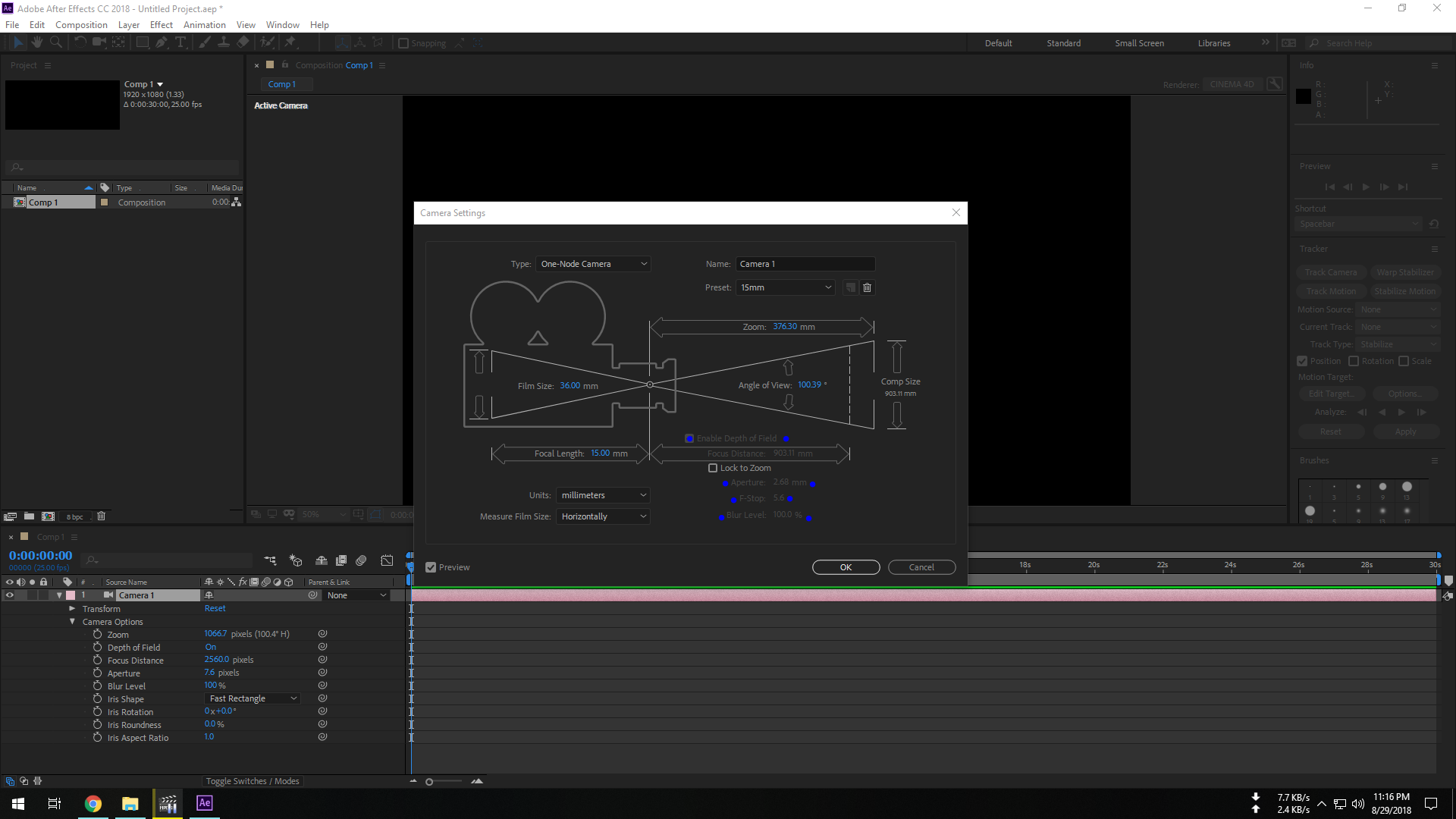1456x819 pixels.
Task: Select the Pen tool
Action: [162, 42]
